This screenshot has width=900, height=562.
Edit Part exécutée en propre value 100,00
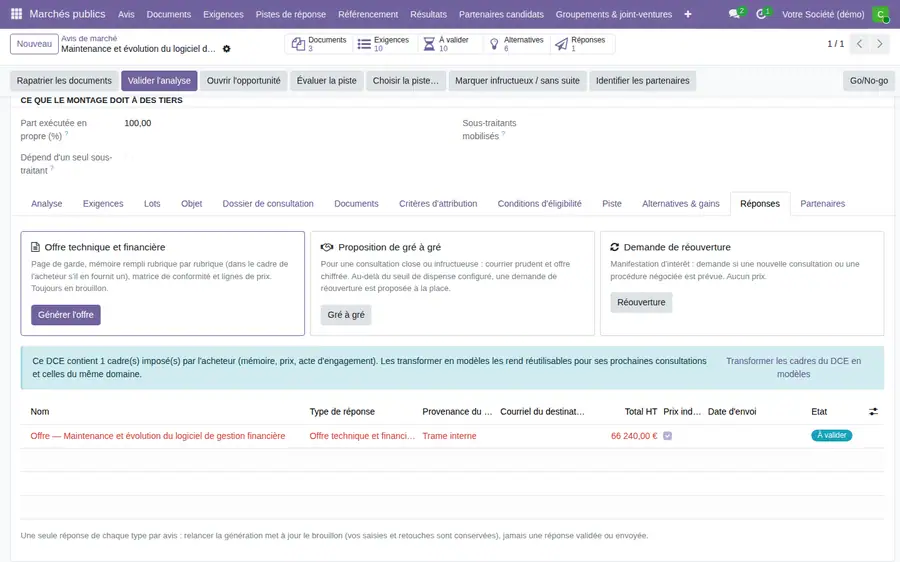click(x=138, y=123)
